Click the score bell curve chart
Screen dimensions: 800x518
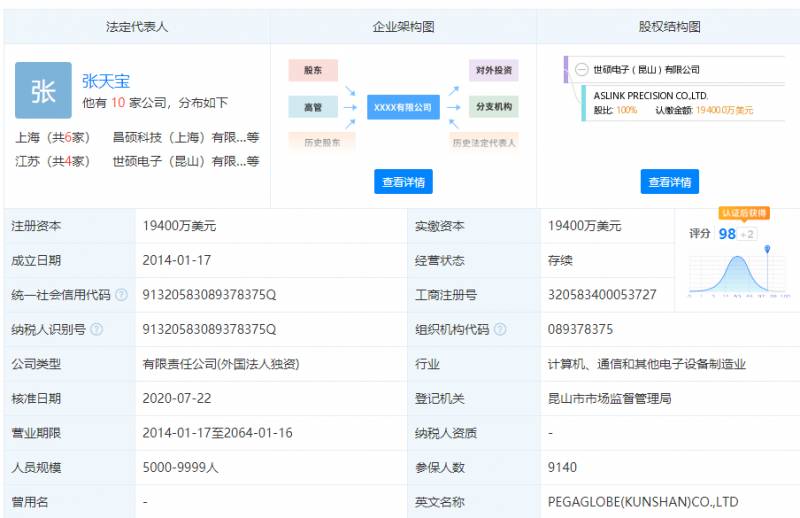coord(737,275)
